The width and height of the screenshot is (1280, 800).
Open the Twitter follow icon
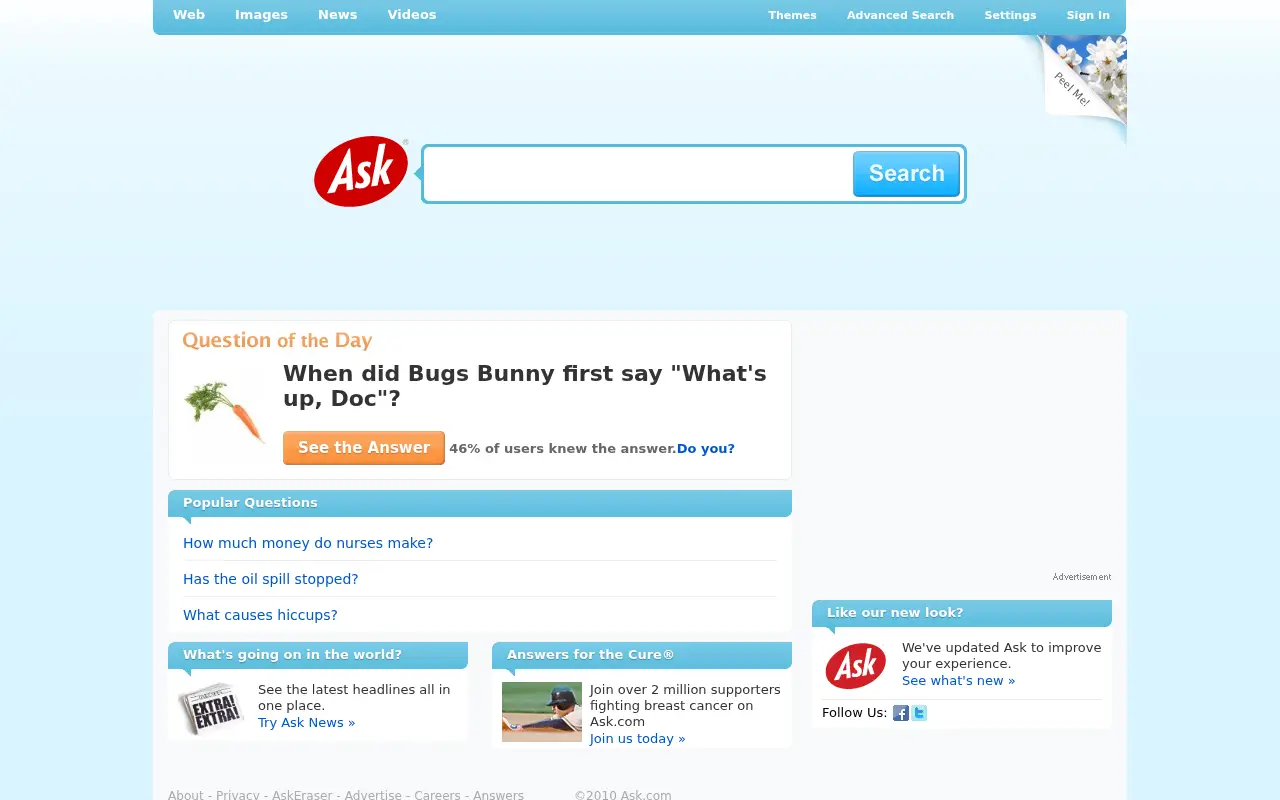click(919, 713)
